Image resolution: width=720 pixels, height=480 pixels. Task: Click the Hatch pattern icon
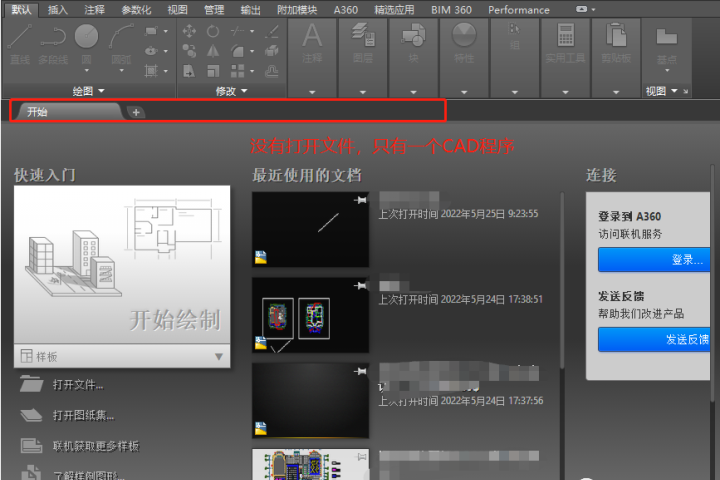point(151,71)
